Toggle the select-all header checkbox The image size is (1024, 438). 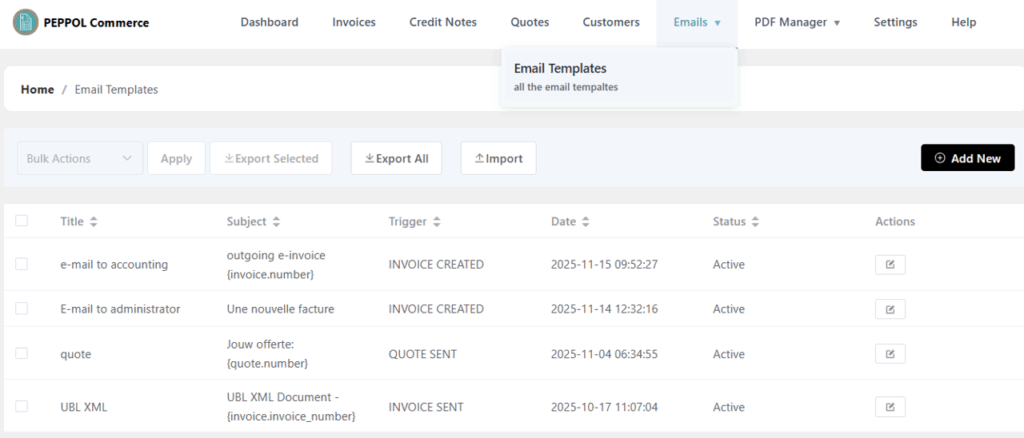(22, 221)
